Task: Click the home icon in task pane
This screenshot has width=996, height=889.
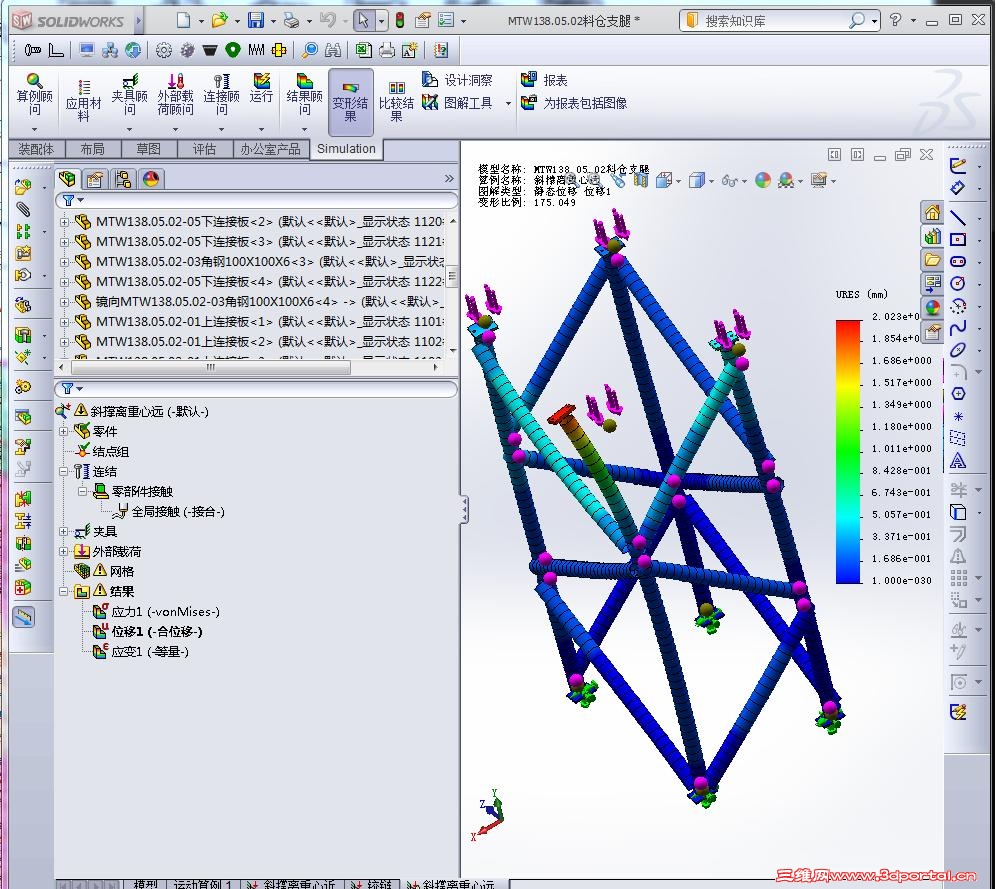Action: (932, 212)
